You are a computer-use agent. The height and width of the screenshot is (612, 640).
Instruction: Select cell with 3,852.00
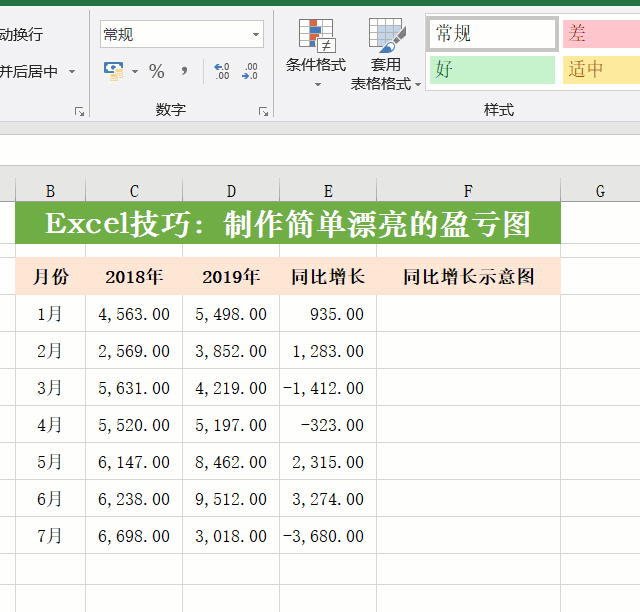[231, 350]
